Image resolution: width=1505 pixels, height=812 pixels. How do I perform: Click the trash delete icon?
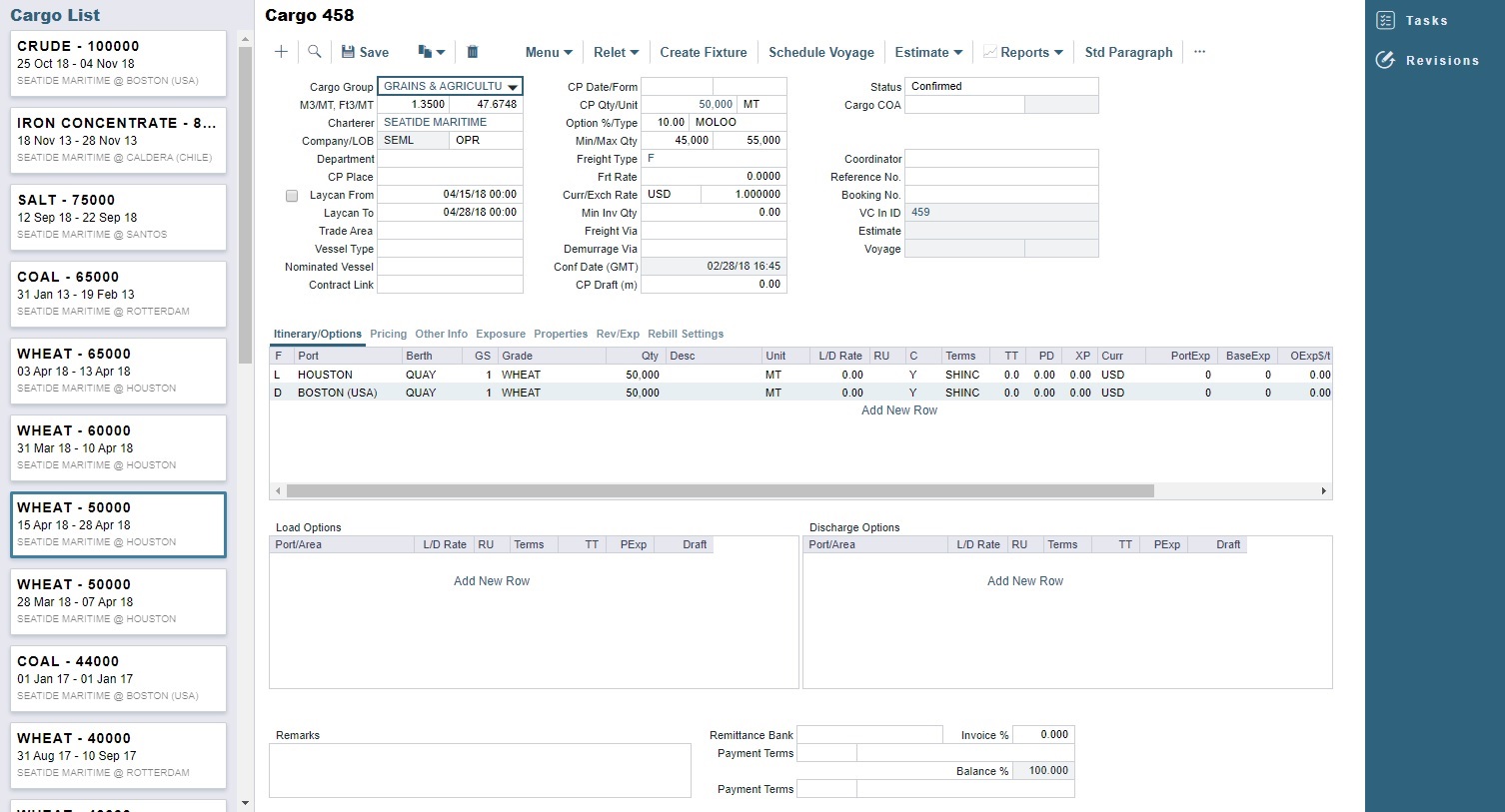tap(473, 52)
